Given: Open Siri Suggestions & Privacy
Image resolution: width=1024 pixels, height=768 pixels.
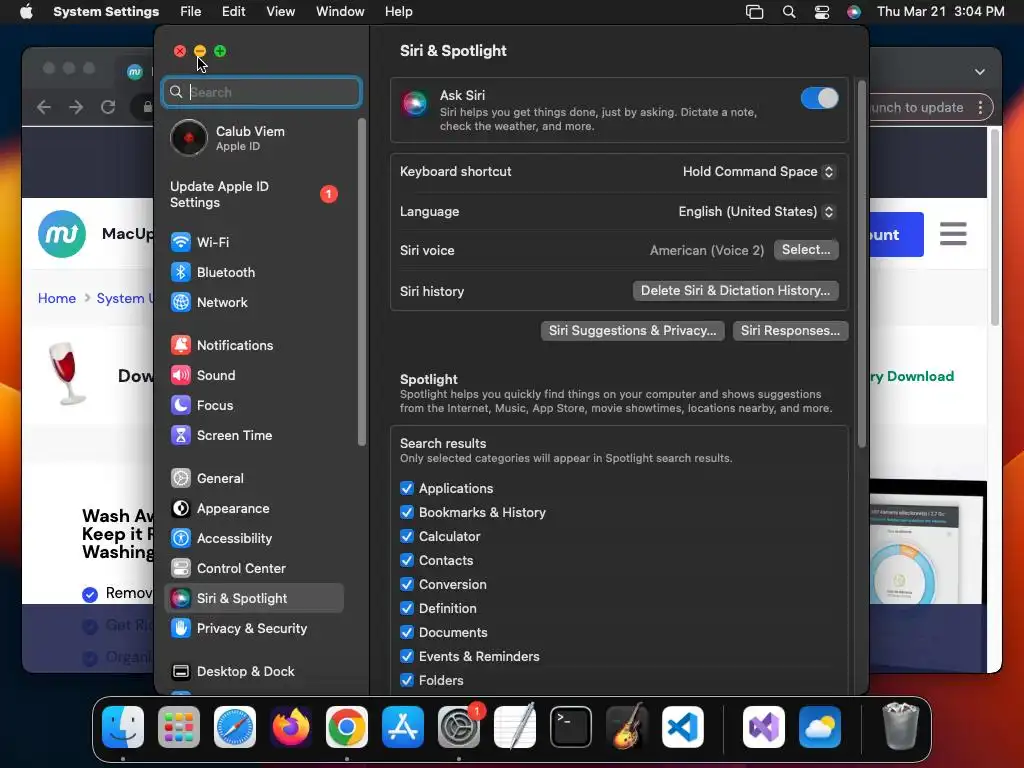Looking at the screenshot, I should [632, 330].
